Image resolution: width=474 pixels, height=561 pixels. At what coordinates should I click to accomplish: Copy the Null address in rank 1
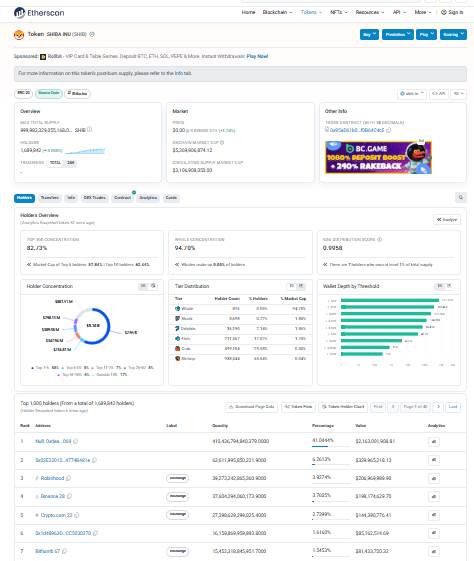click(75, 442)
